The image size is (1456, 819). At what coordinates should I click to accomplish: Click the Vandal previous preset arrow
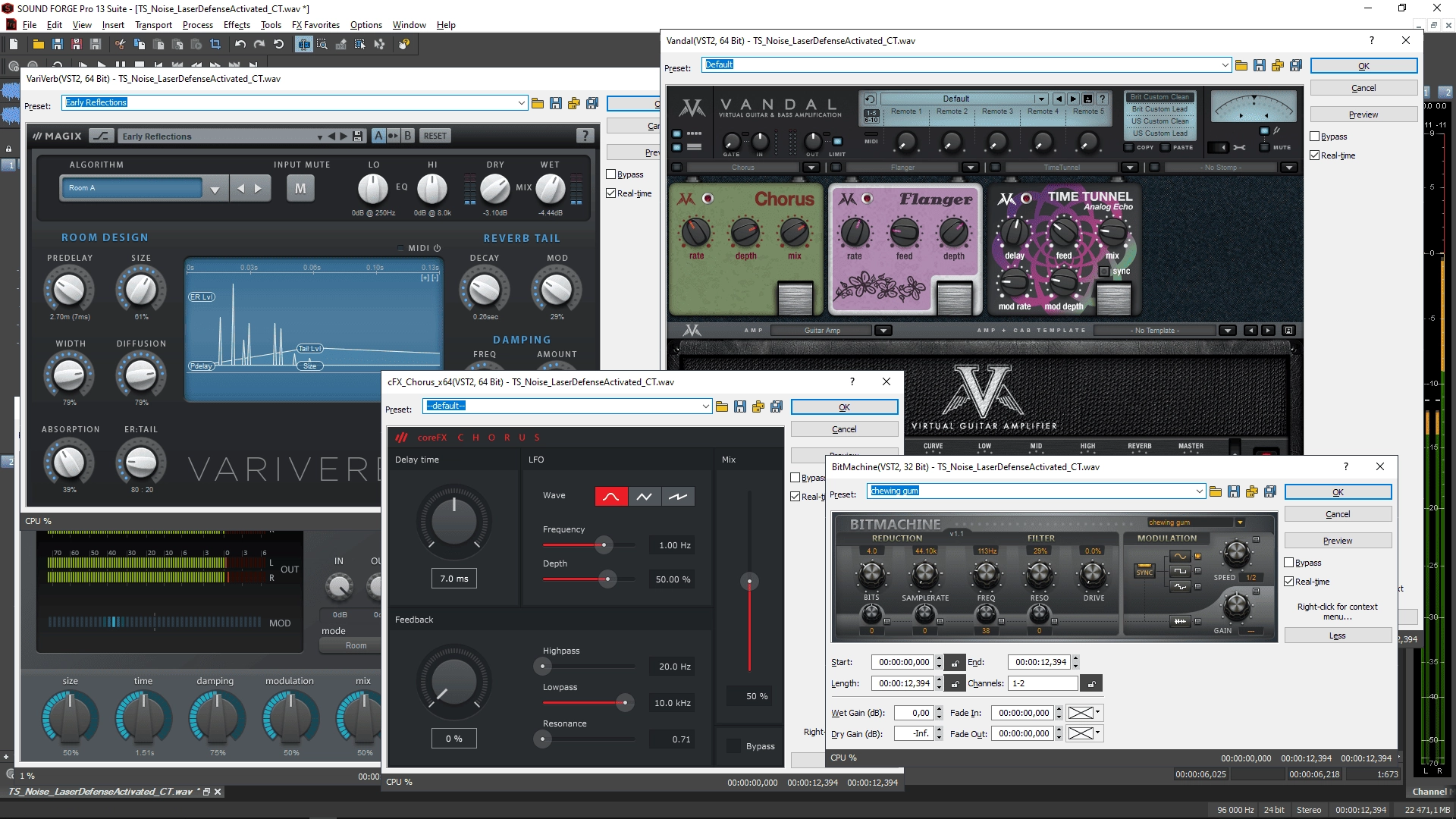click(1059, 99)
